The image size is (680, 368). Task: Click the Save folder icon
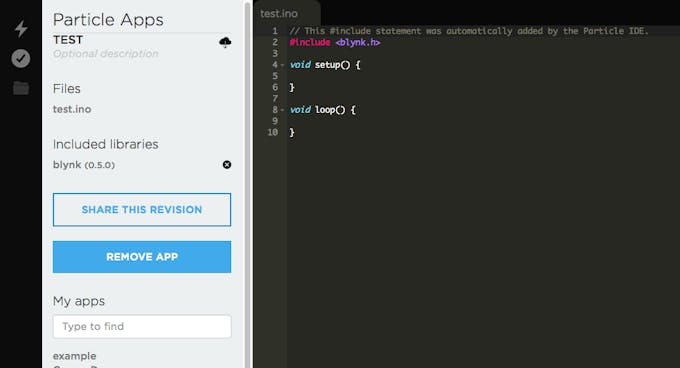pyautogui.click(x=21, y=88)
